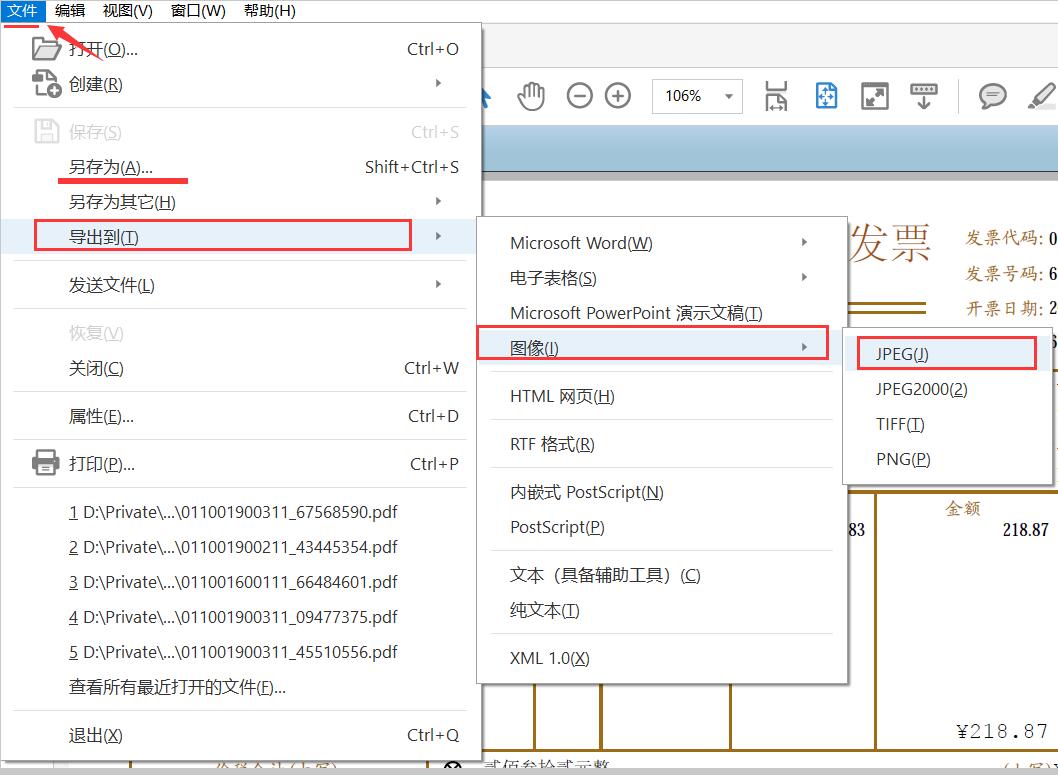Zoom in using the plus icon
1058x775 pixels.
pyautogui.click(x=618, y=96)
